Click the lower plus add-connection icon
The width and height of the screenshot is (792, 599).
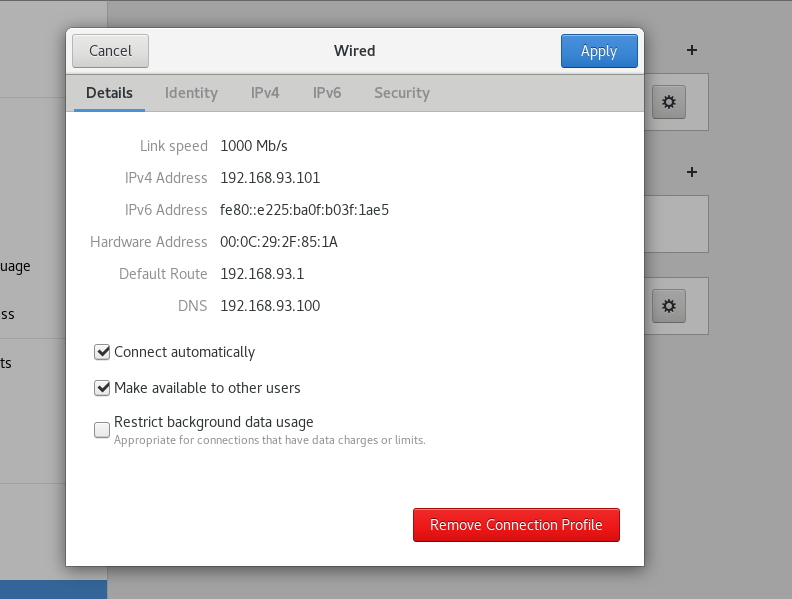(691, 172)
